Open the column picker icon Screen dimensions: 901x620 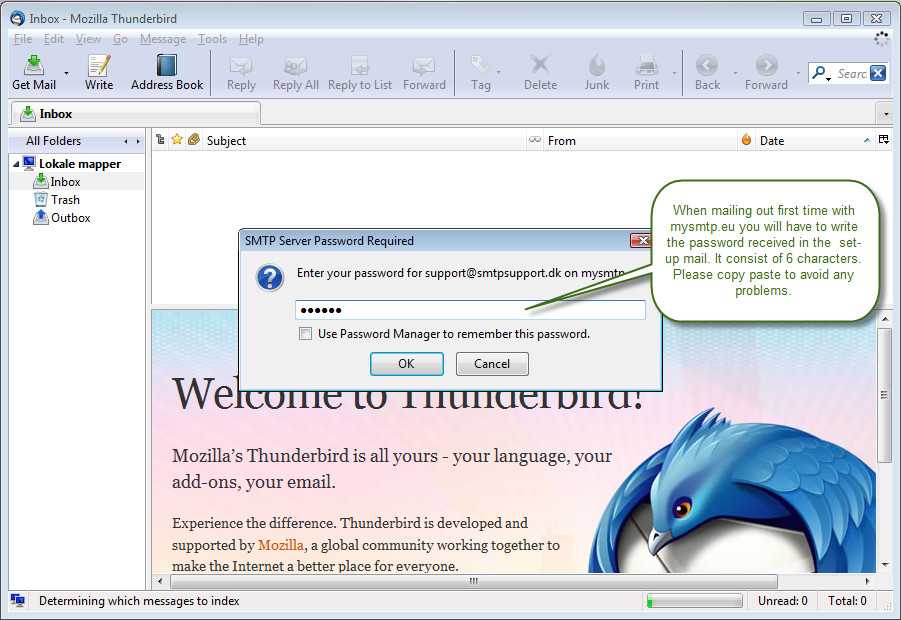884,140
